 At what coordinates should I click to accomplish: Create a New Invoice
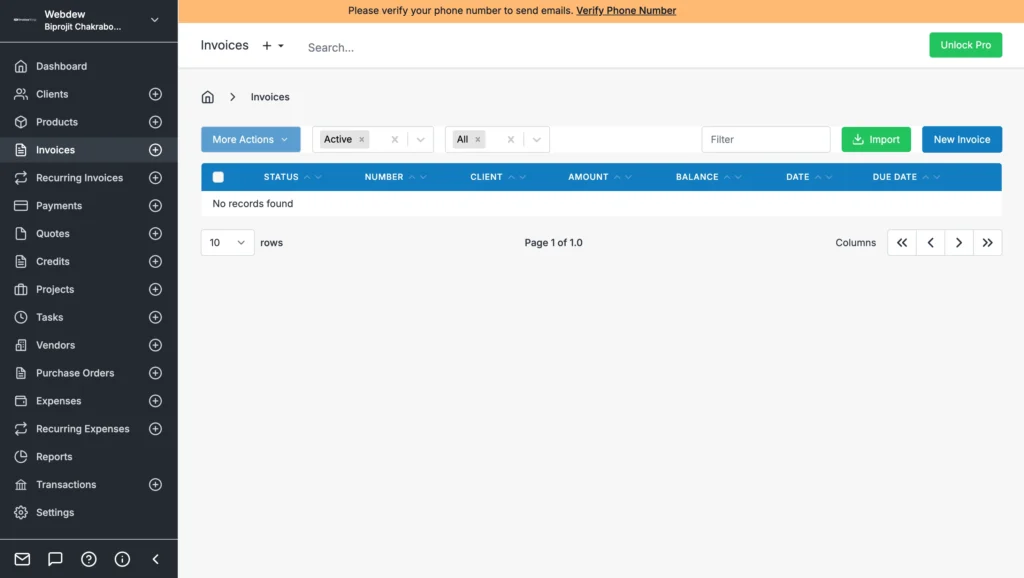[961, 139]
